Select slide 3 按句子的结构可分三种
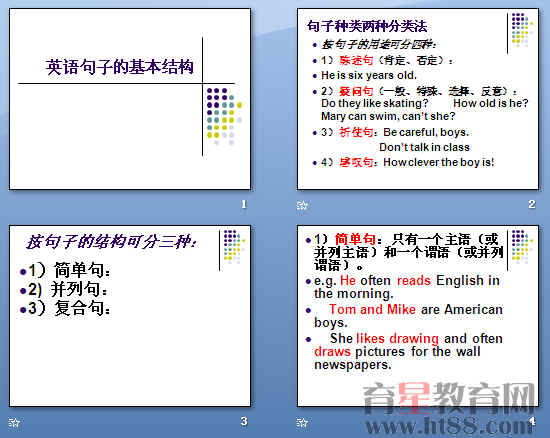 130,316
